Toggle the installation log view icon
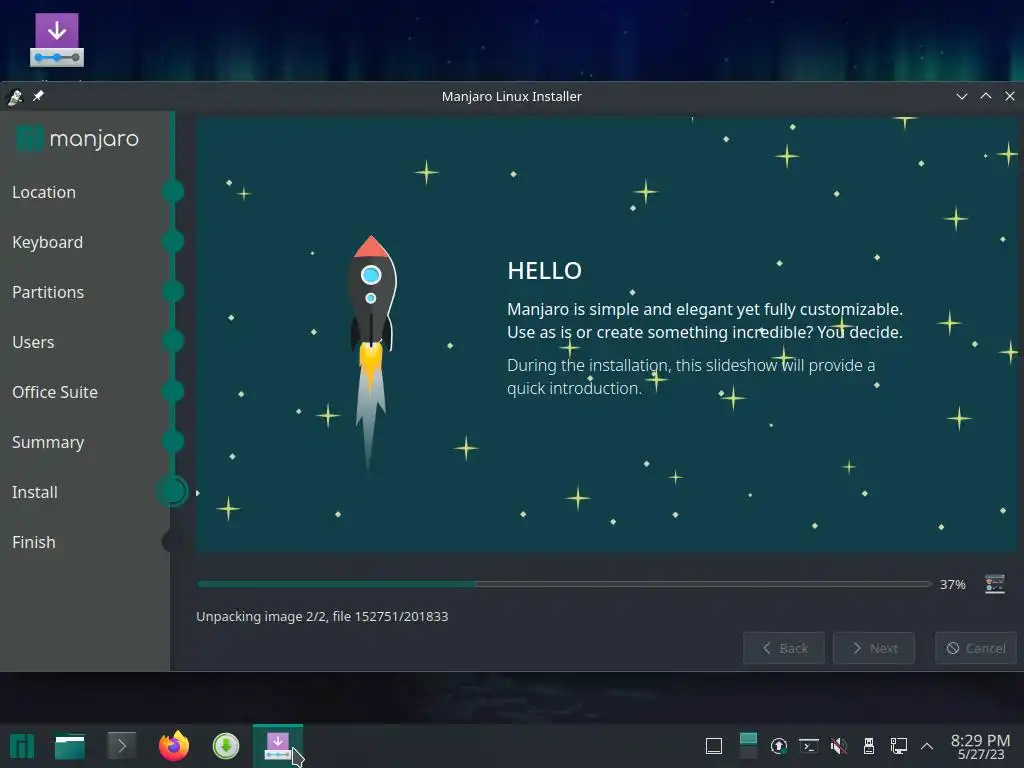The width and height of the screenshot is (1024, 768). [x=995, y=584]
